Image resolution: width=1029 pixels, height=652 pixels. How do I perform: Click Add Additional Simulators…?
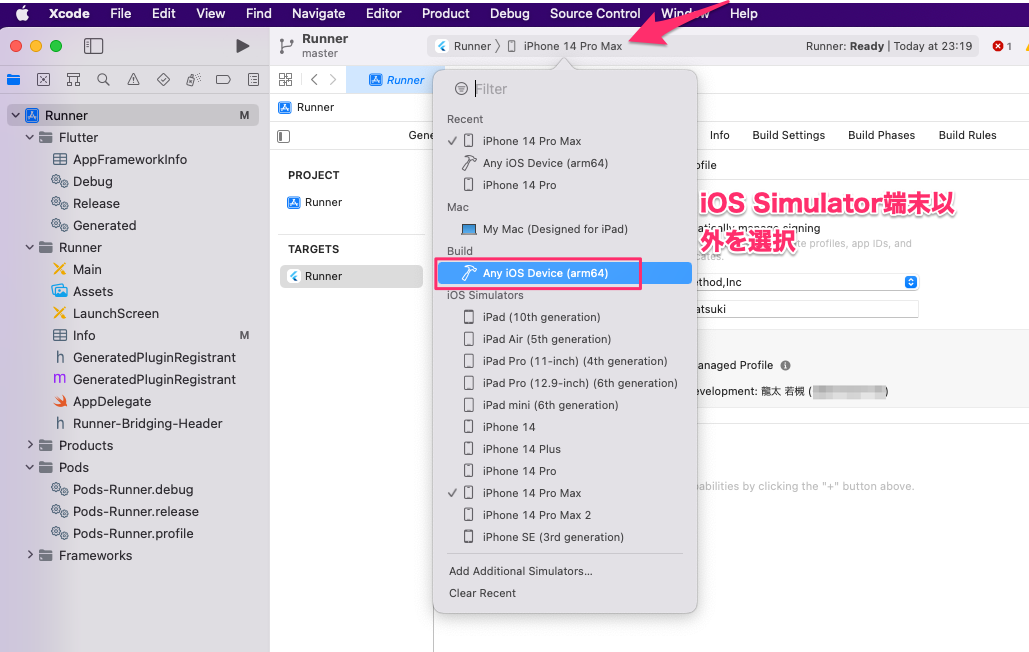(520, 571)
